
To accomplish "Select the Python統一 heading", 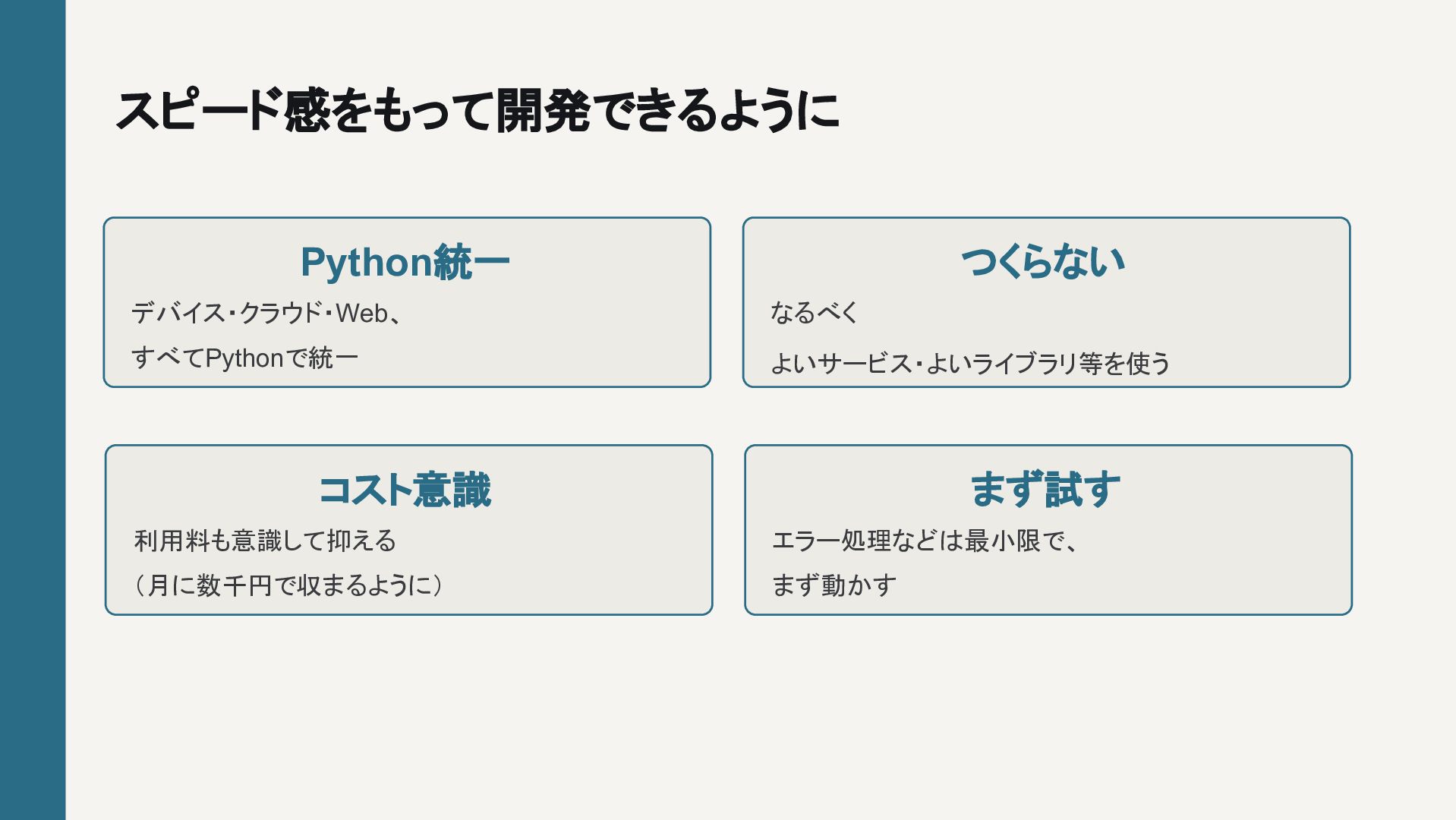I will click(405, 262).
